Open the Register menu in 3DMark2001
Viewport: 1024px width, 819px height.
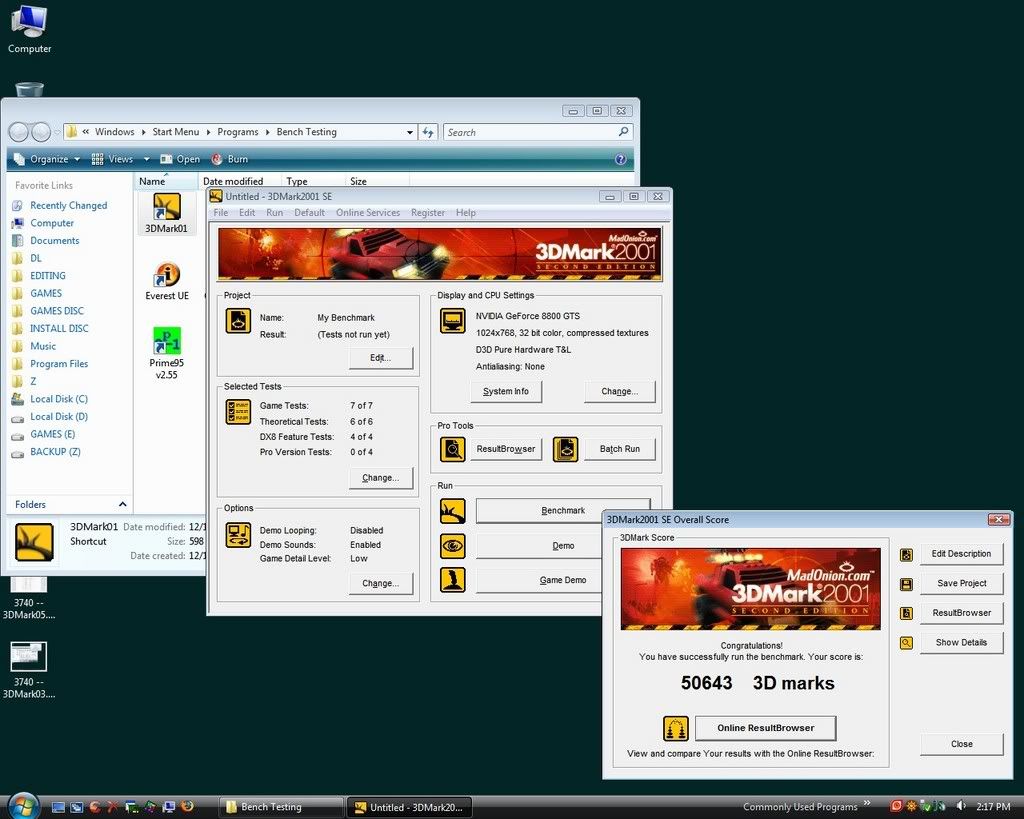(428, 213)
